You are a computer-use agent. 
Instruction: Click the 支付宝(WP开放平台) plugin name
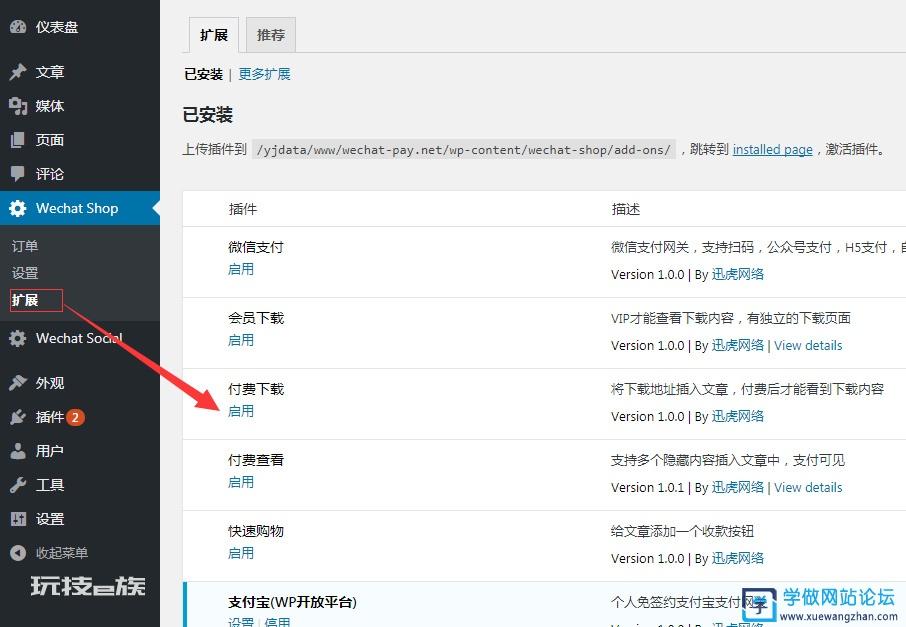(x=292, y=602)
